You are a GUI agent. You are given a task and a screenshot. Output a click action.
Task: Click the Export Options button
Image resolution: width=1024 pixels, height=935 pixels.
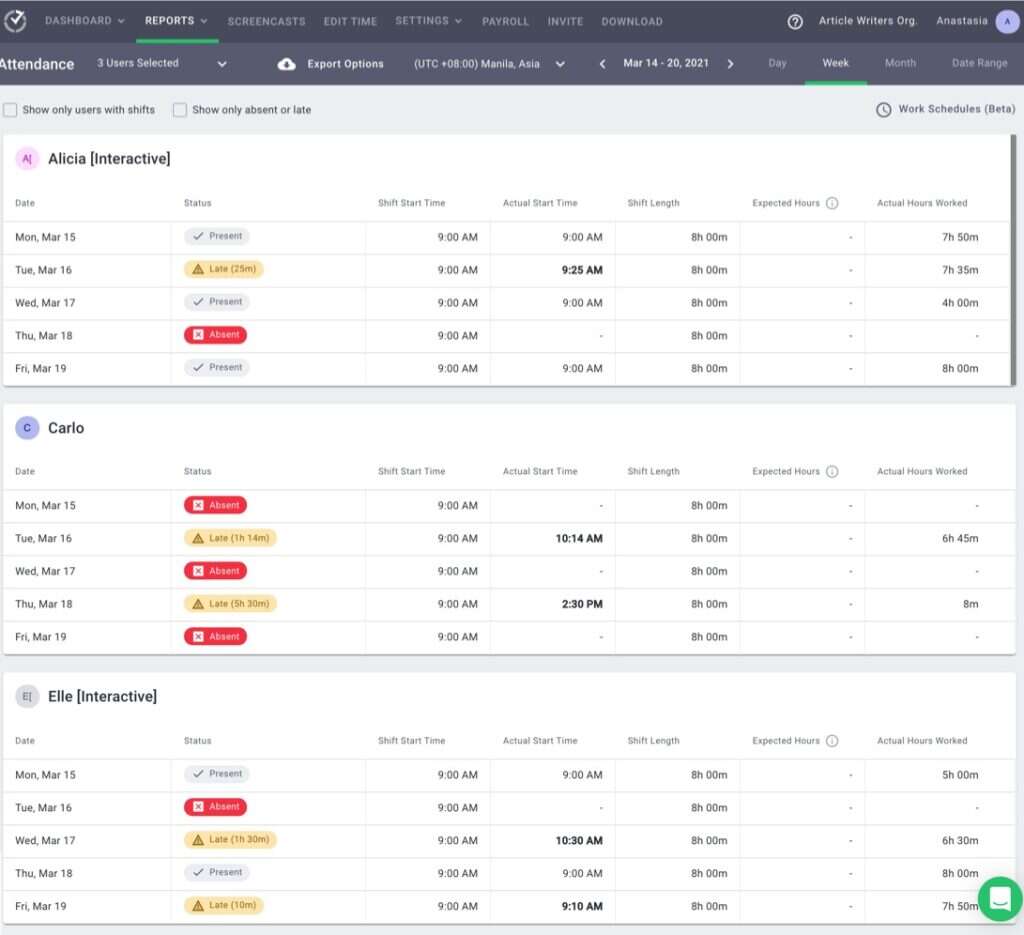tap(345, 64)
